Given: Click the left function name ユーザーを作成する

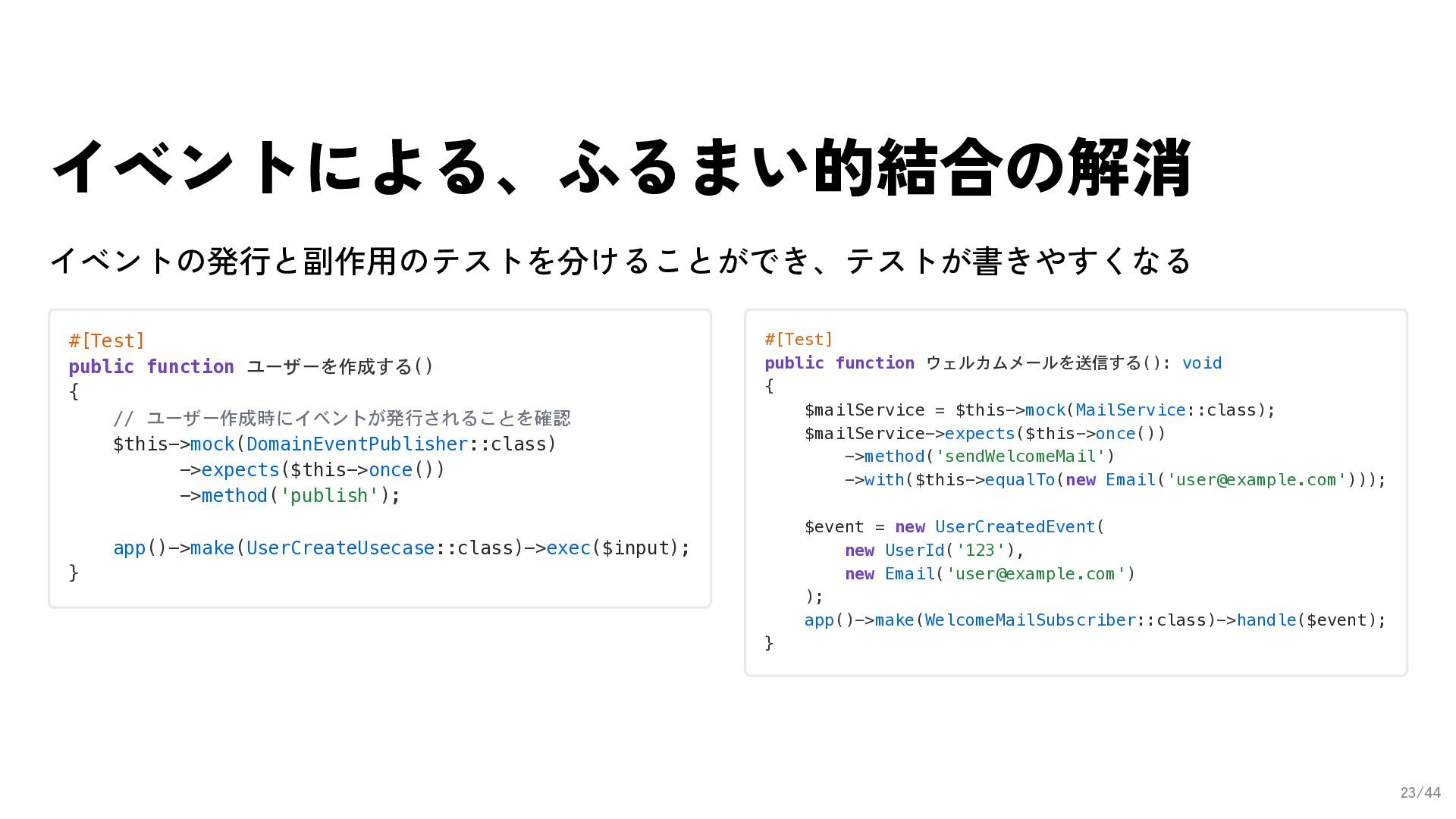Looking at the screenshot, I should tap(329, 366).
